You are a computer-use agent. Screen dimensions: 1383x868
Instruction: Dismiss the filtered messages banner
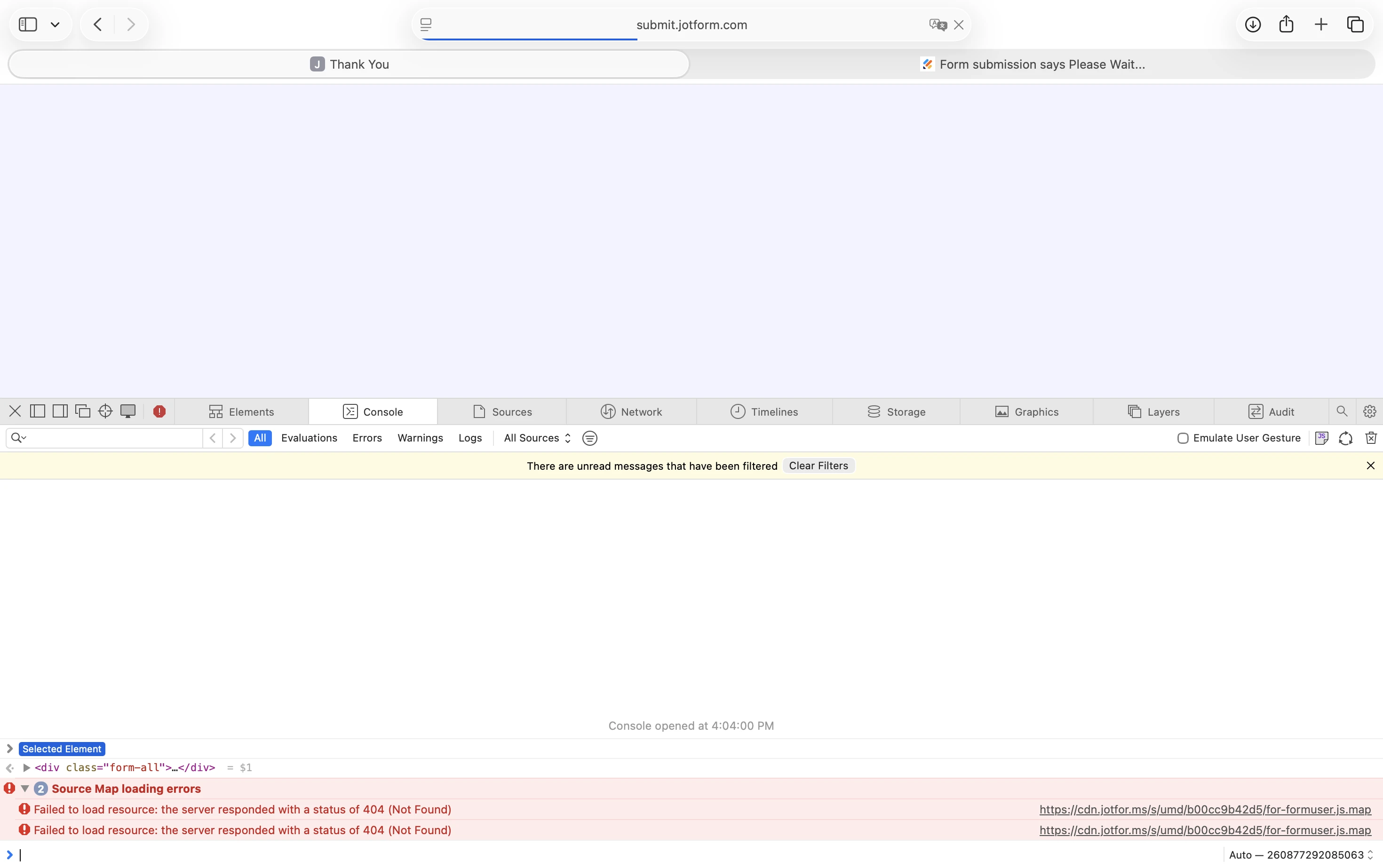(1370, 466)
